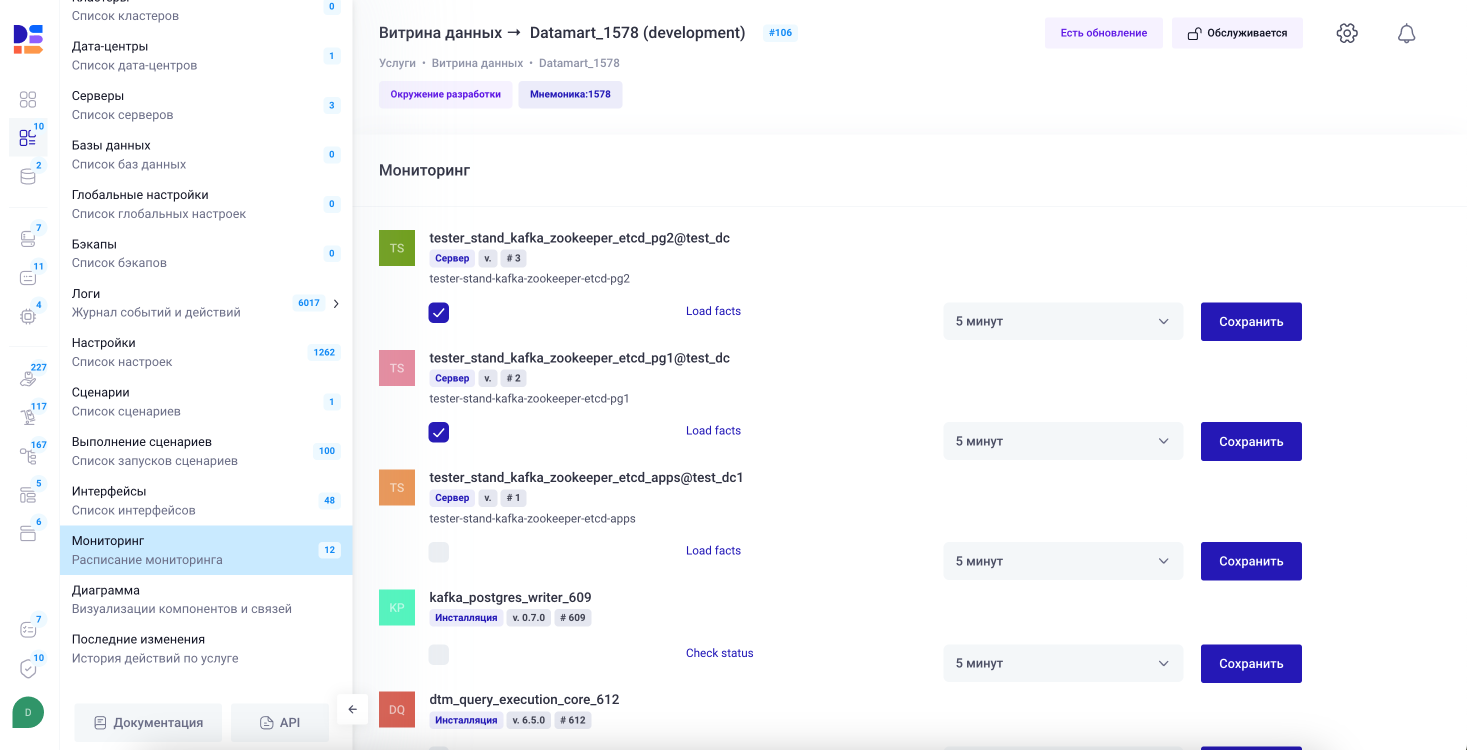Uncheck monitoring for tester_stand_kafka_zookeeper_etcd_pg2
This screenshot has height=750, width=1467.
point(438,312)
